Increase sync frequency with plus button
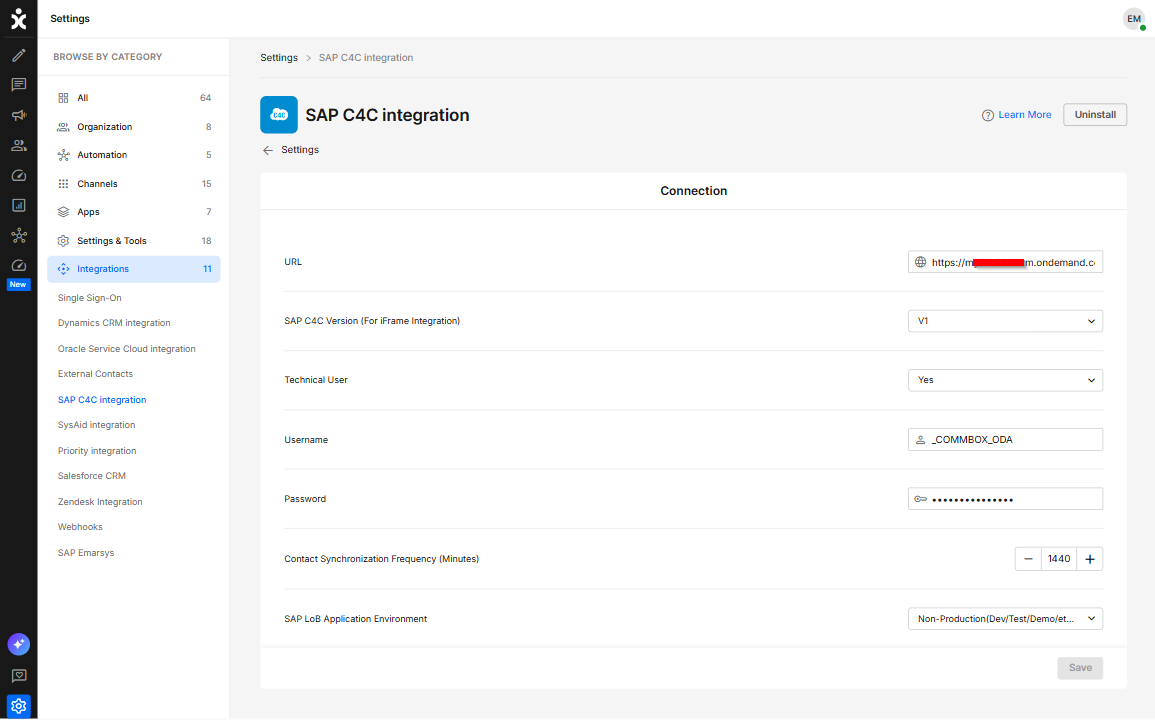Screen dimensions: 1155x720 click(x=1089, y=559)
